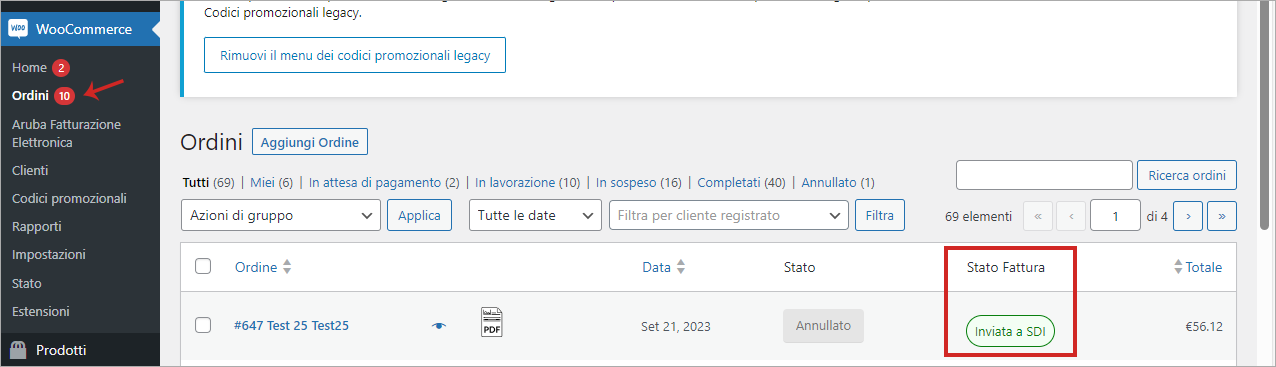This screenshot has height=367, width=1276.
Task: Open Aruba Fatturazione Elettronica menu item
Action: point(66,133)
